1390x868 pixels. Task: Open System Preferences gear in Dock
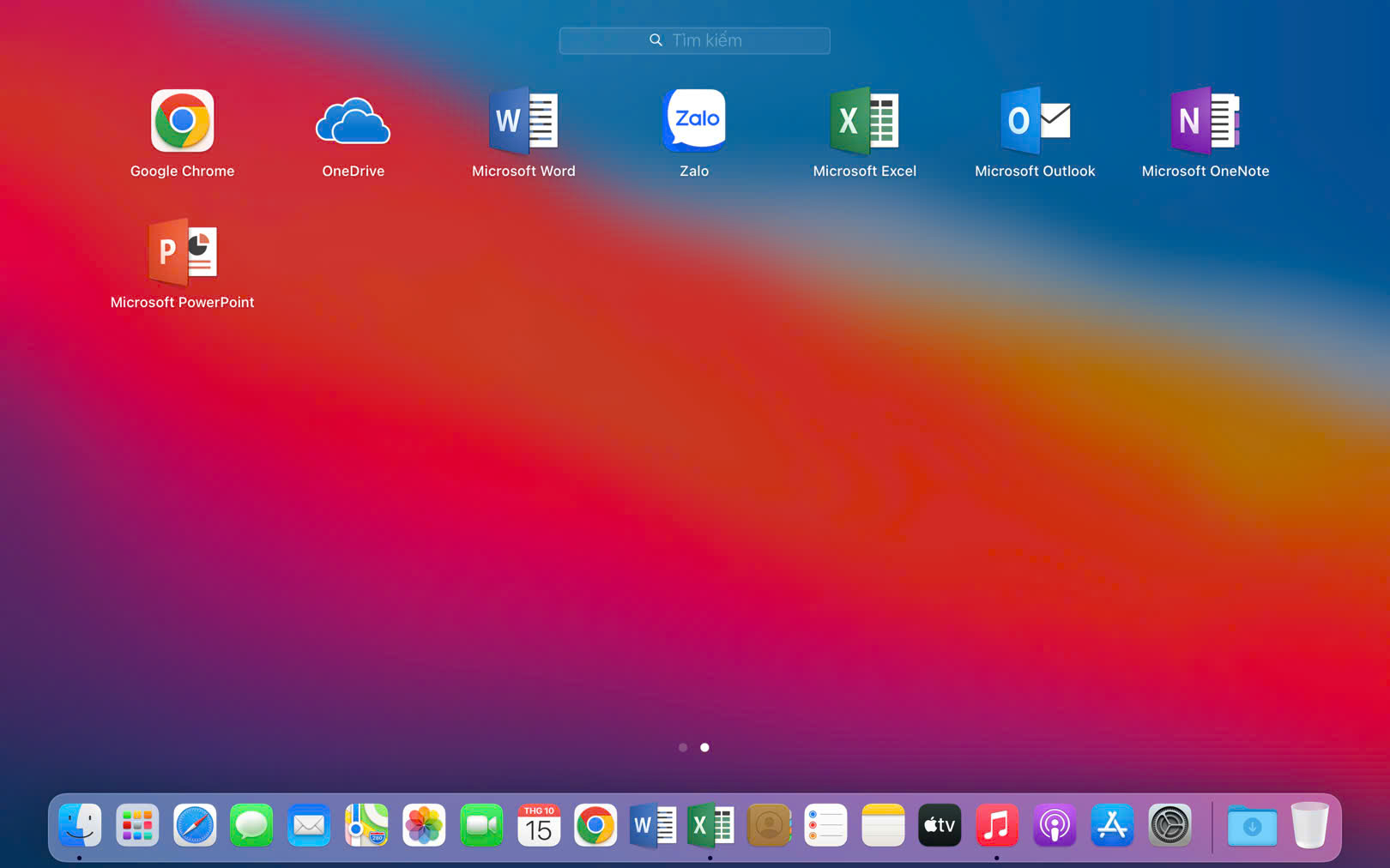(1169, 826)
